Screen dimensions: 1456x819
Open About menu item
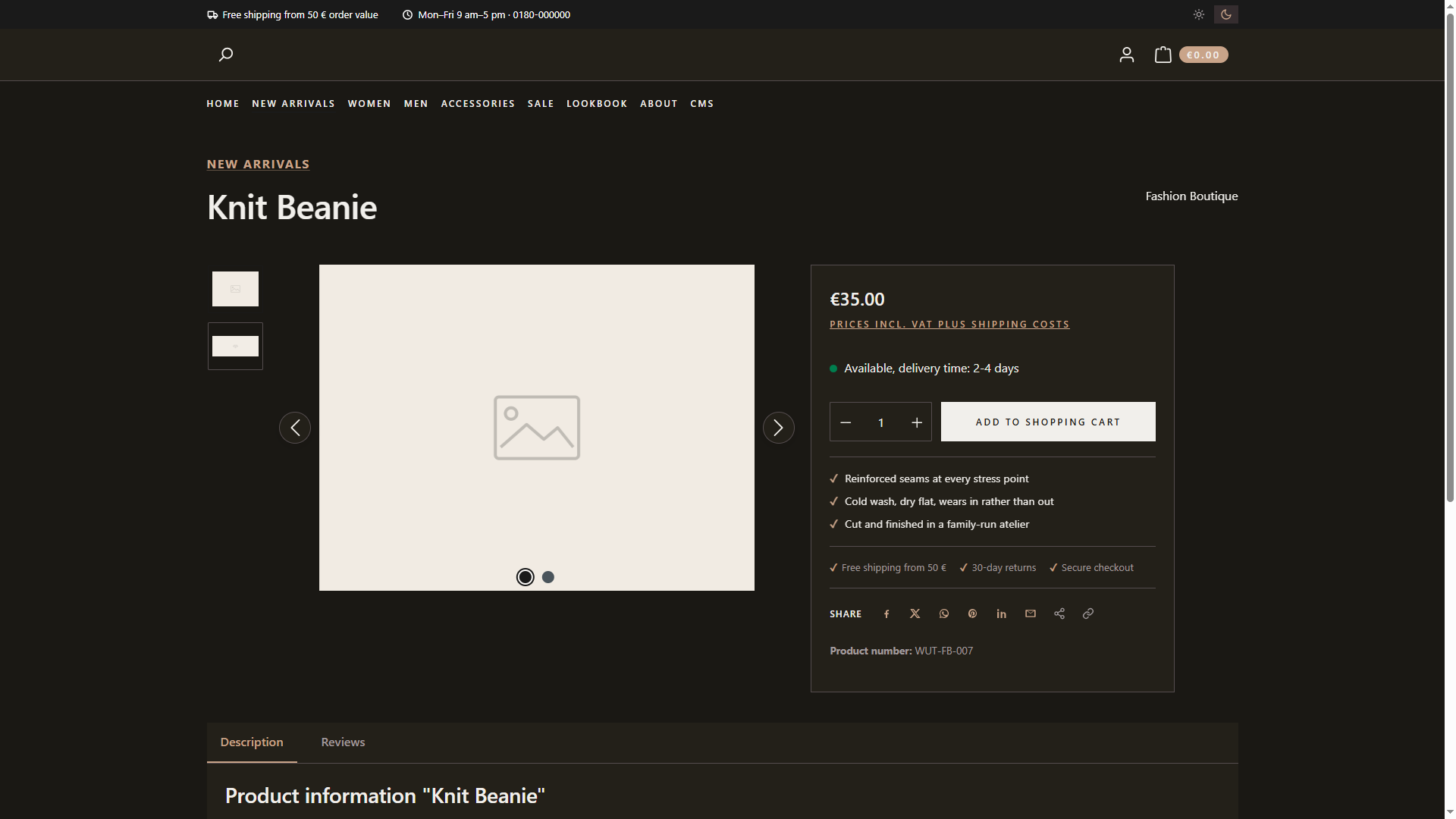659,104
